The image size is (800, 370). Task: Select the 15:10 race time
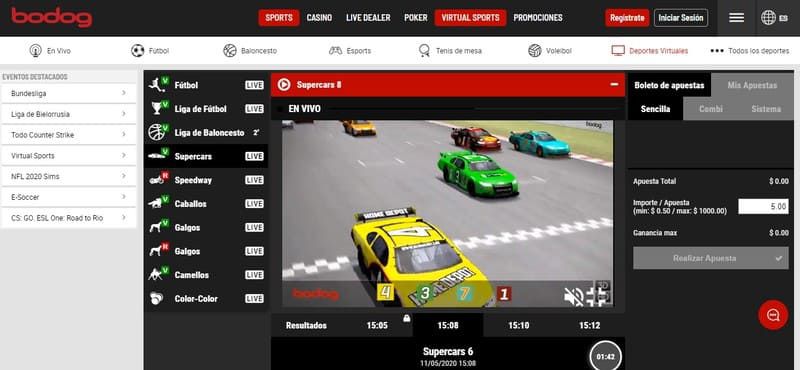coord(518,325)
